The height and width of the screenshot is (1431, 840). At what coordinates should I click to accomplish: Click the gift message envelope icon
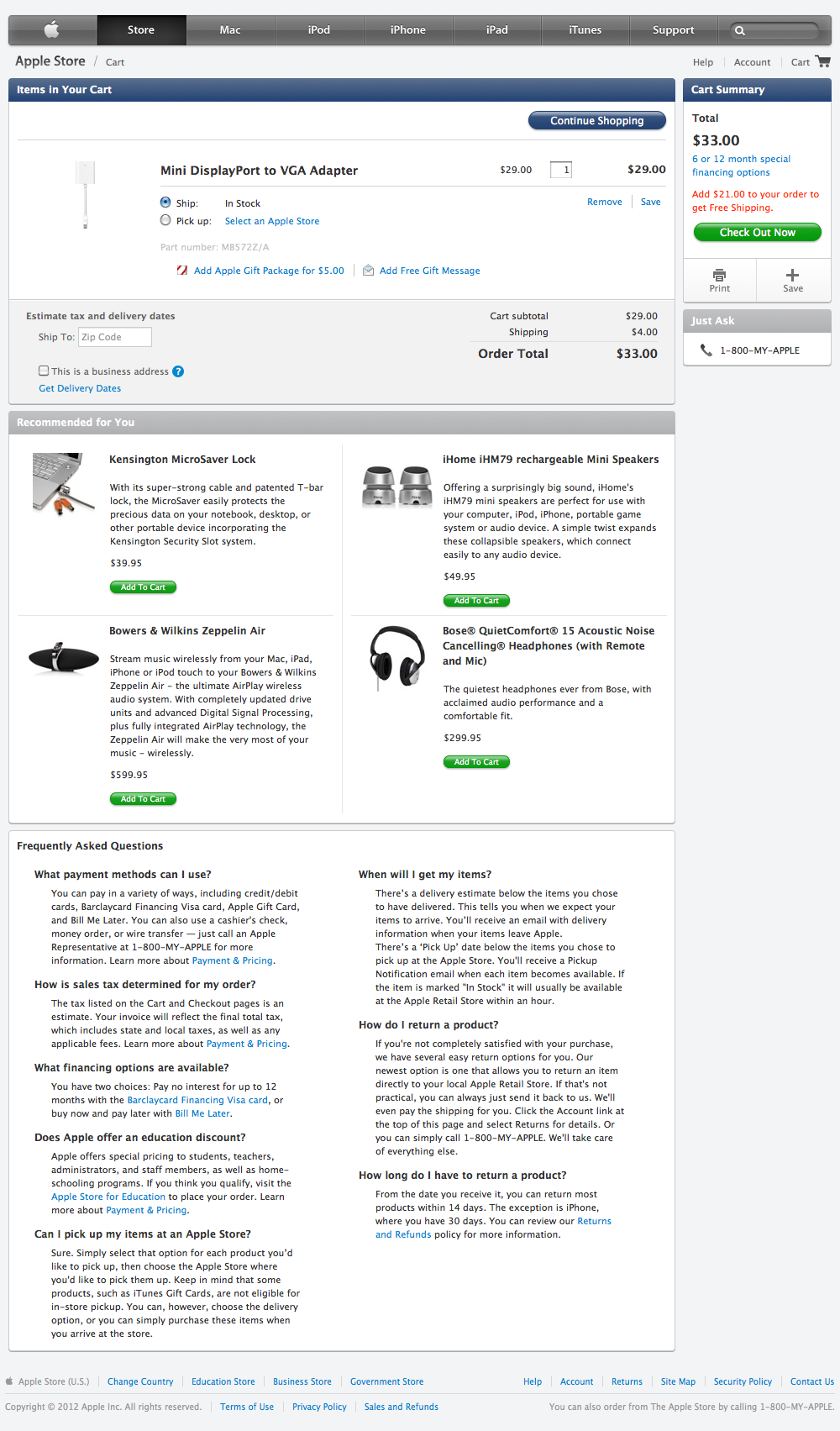pyautogui.click(x=368, y=271)
